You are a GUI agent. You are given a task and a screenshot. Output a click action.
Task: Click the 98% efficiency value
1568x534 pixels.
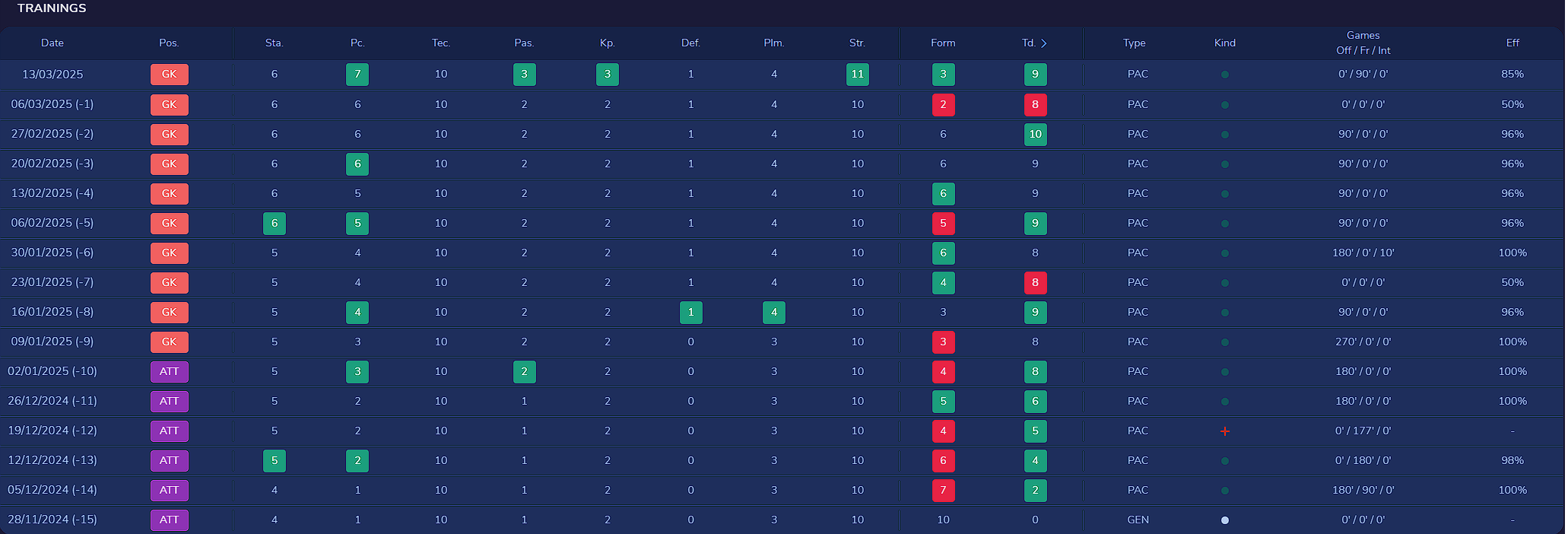pos(1512,460)
